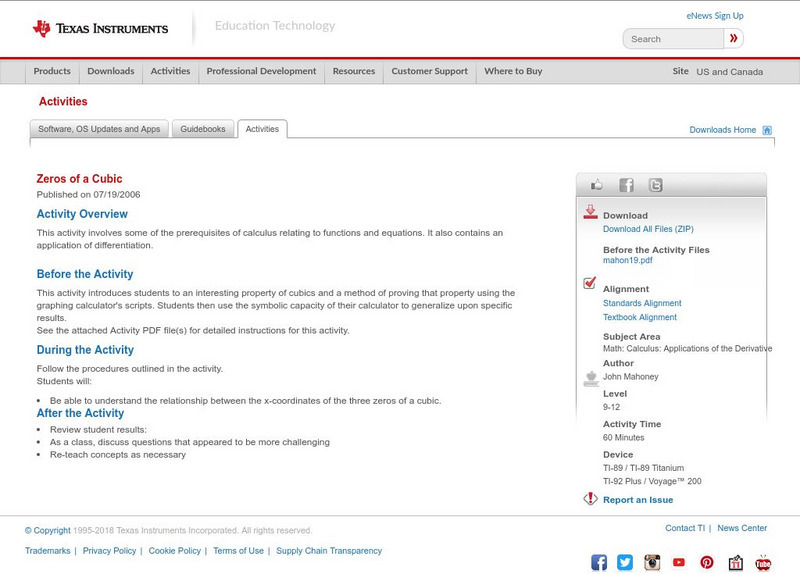Open the footer TI Tube icon
This screenshot has height=574, width=800.
click(763, 562)
